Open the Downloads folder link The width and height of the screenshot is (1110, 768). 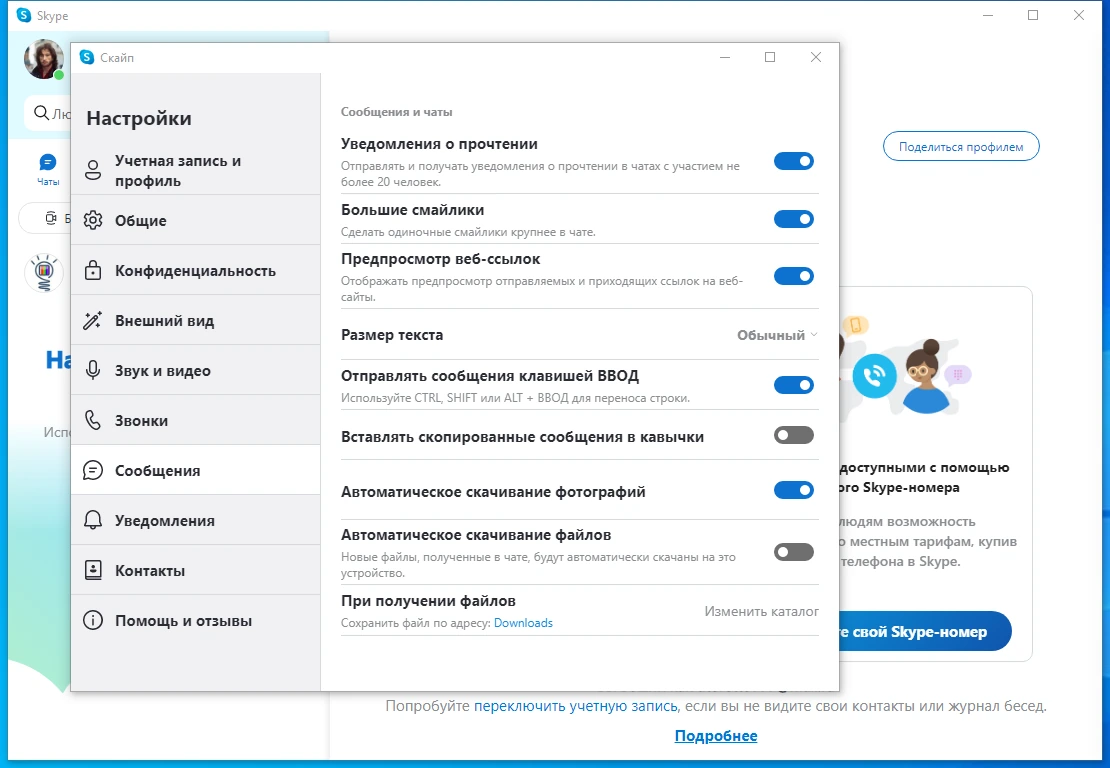(523, 623)
